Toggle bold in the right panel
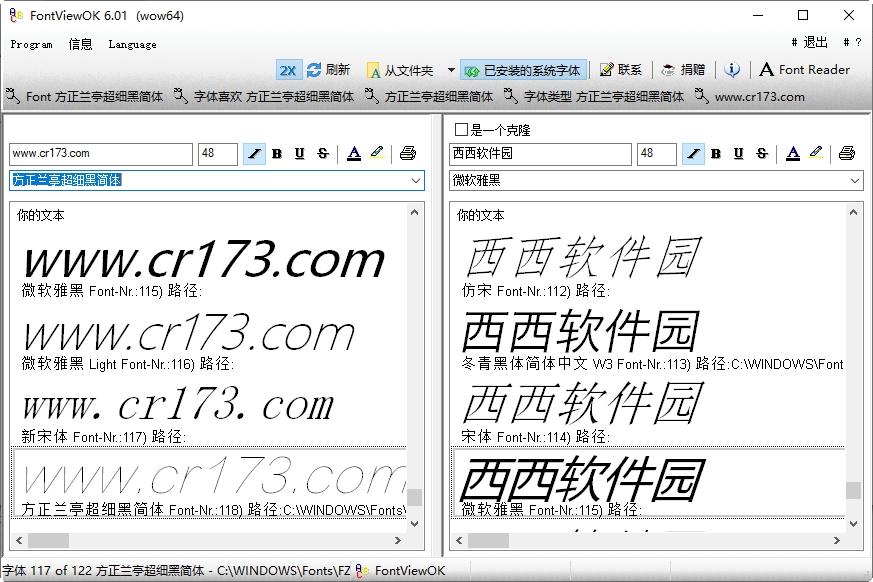Image resolution: width=873 pixels, height=582 pixels. pos(716,154)
